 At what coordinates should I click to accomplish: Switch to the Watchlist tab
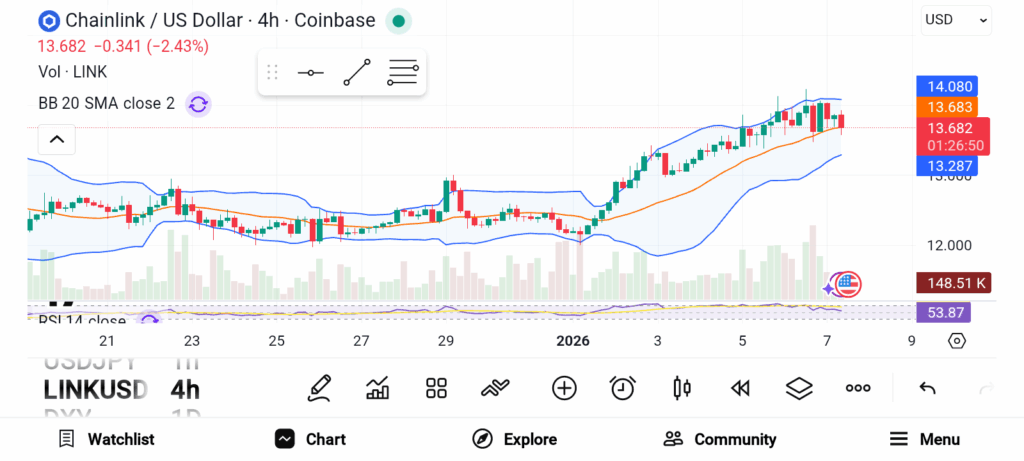click(x=106, y=439)
